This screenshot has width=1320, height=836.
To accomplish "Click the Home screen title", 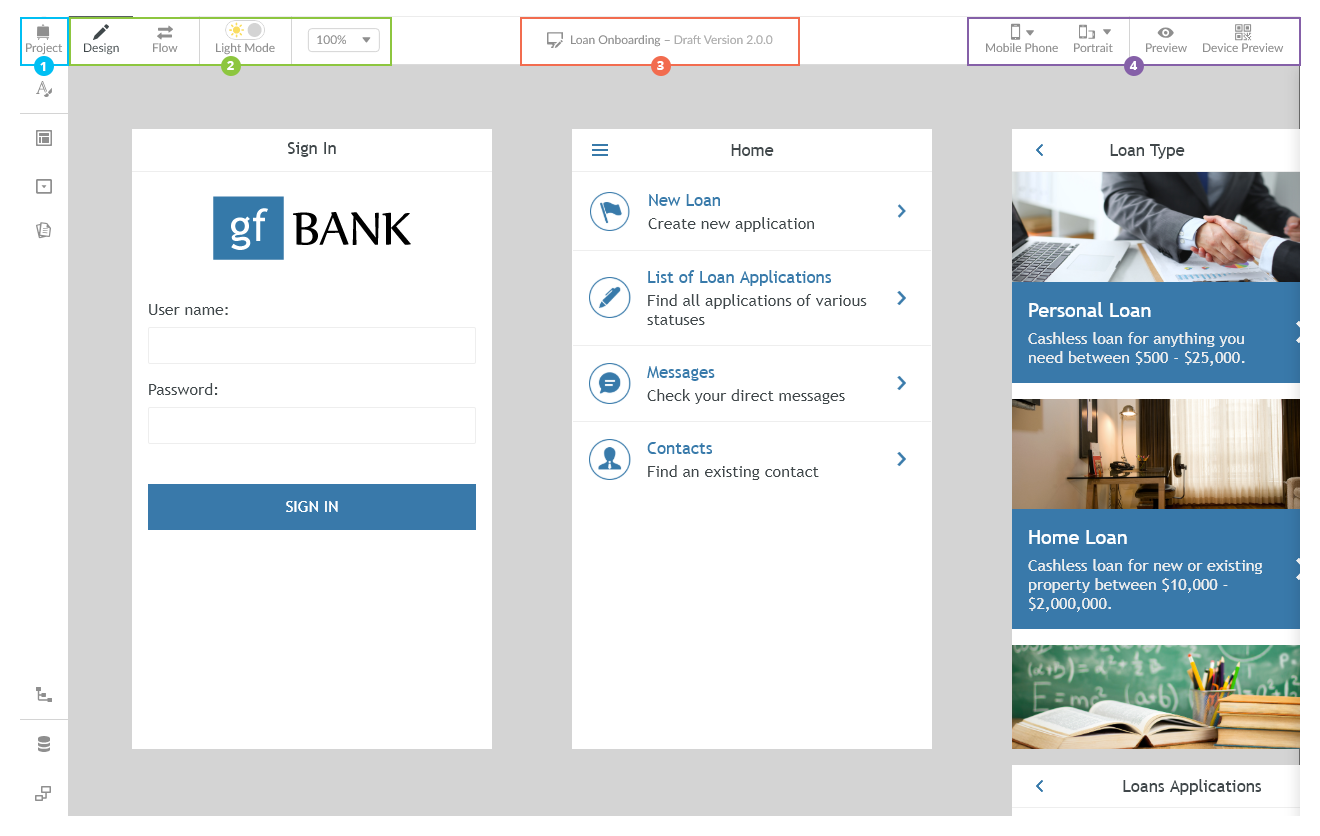I will [x=752, y=150].
